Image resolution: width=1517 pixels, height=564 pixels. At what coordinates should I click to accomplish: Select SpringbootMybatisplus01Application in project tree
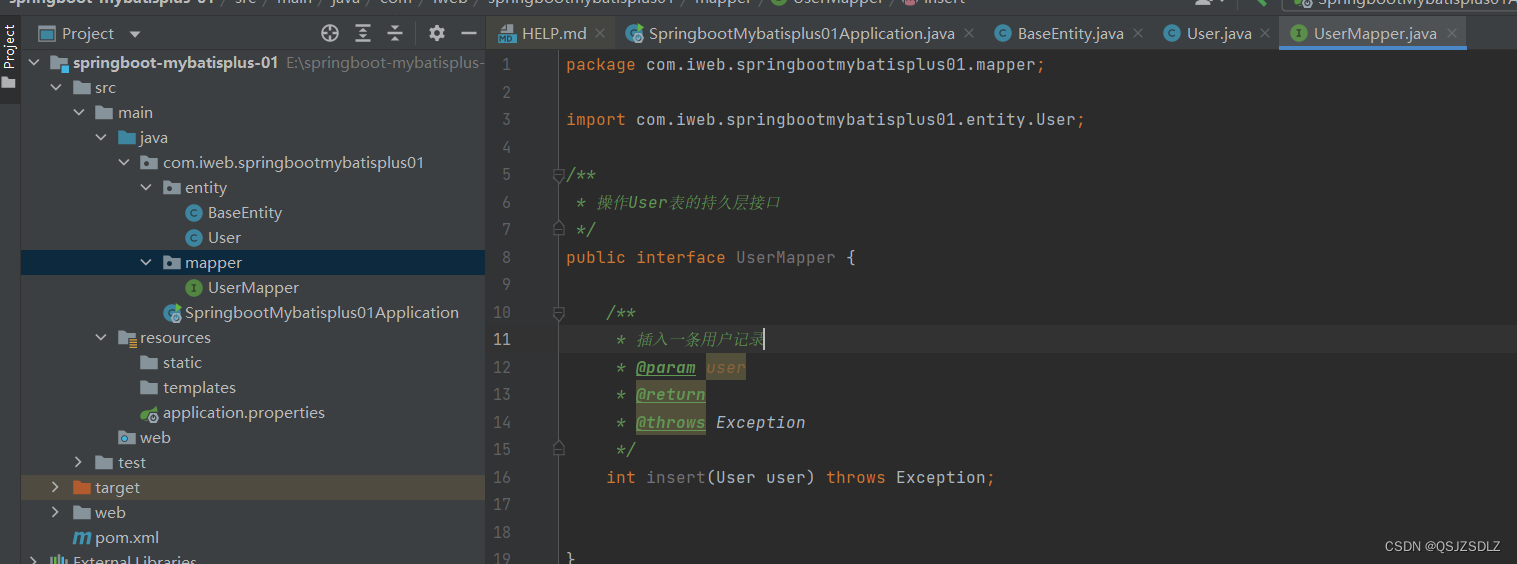(321, 313)
